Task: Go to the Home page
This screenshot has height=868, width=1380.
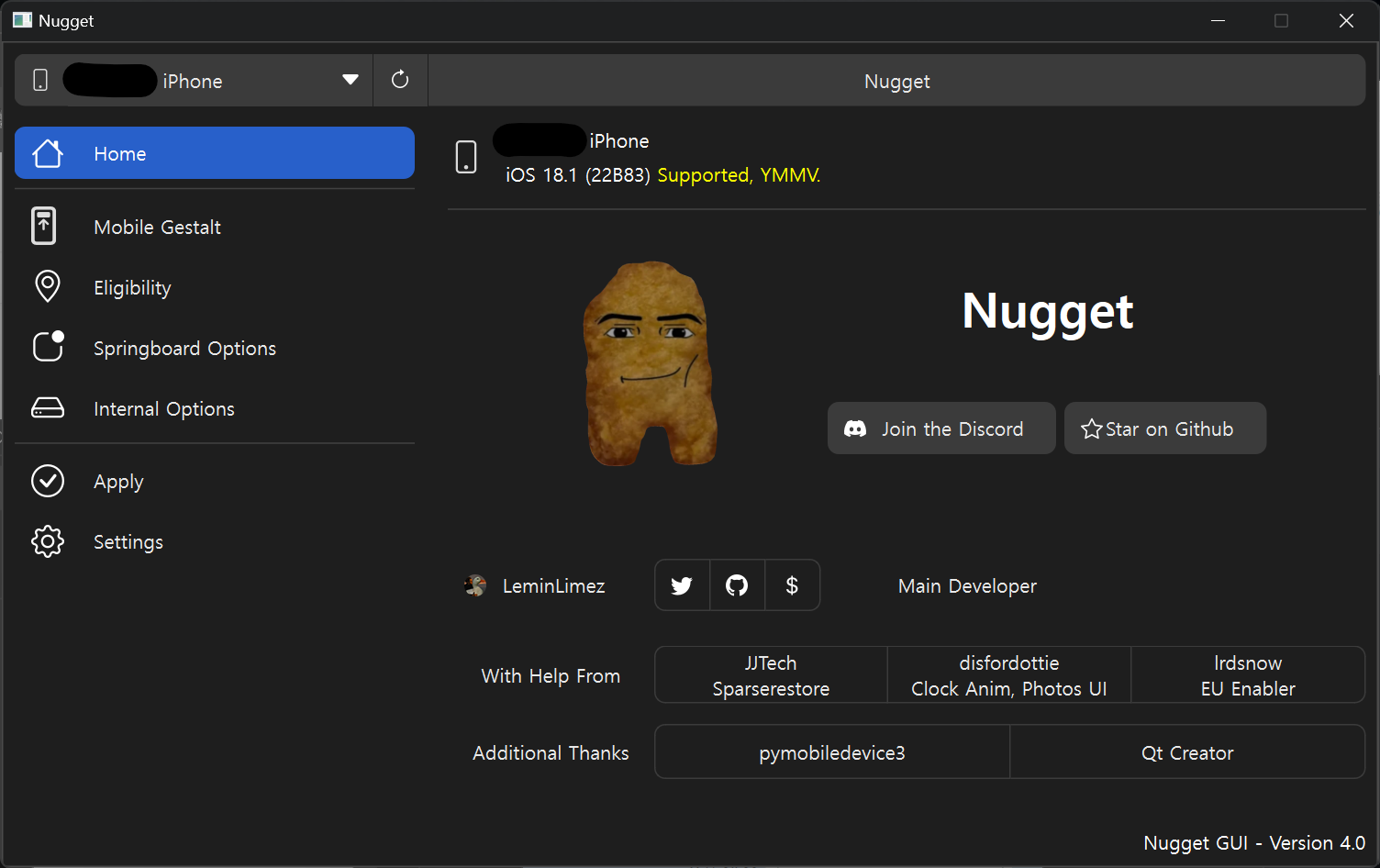Action: (215, 153)
